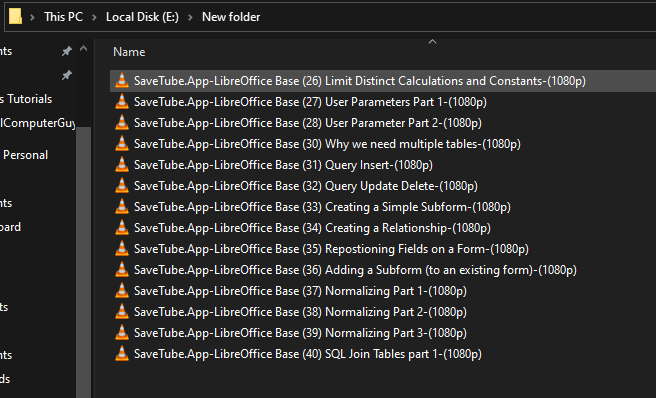Go to This PC in the address bar
This screenshot has height=398, width=656.
[63, 17]
